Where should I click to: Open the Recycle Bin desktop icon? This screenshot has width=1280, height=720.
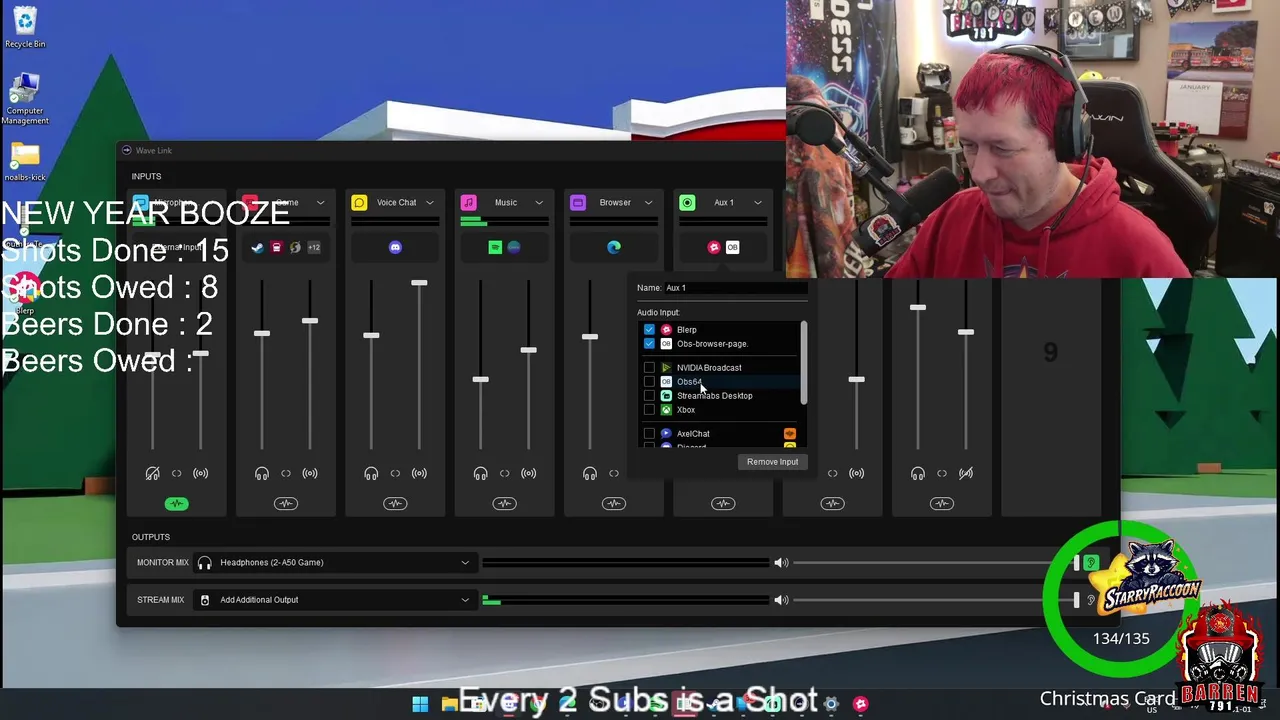[25, 27]
